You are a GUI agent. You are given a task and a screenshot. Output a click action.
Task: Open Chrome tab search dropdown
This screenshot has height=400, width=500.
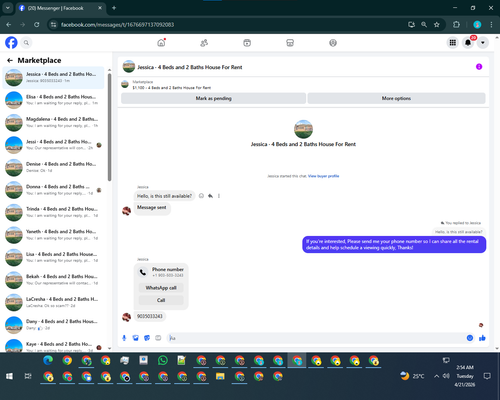coord(8,8)
